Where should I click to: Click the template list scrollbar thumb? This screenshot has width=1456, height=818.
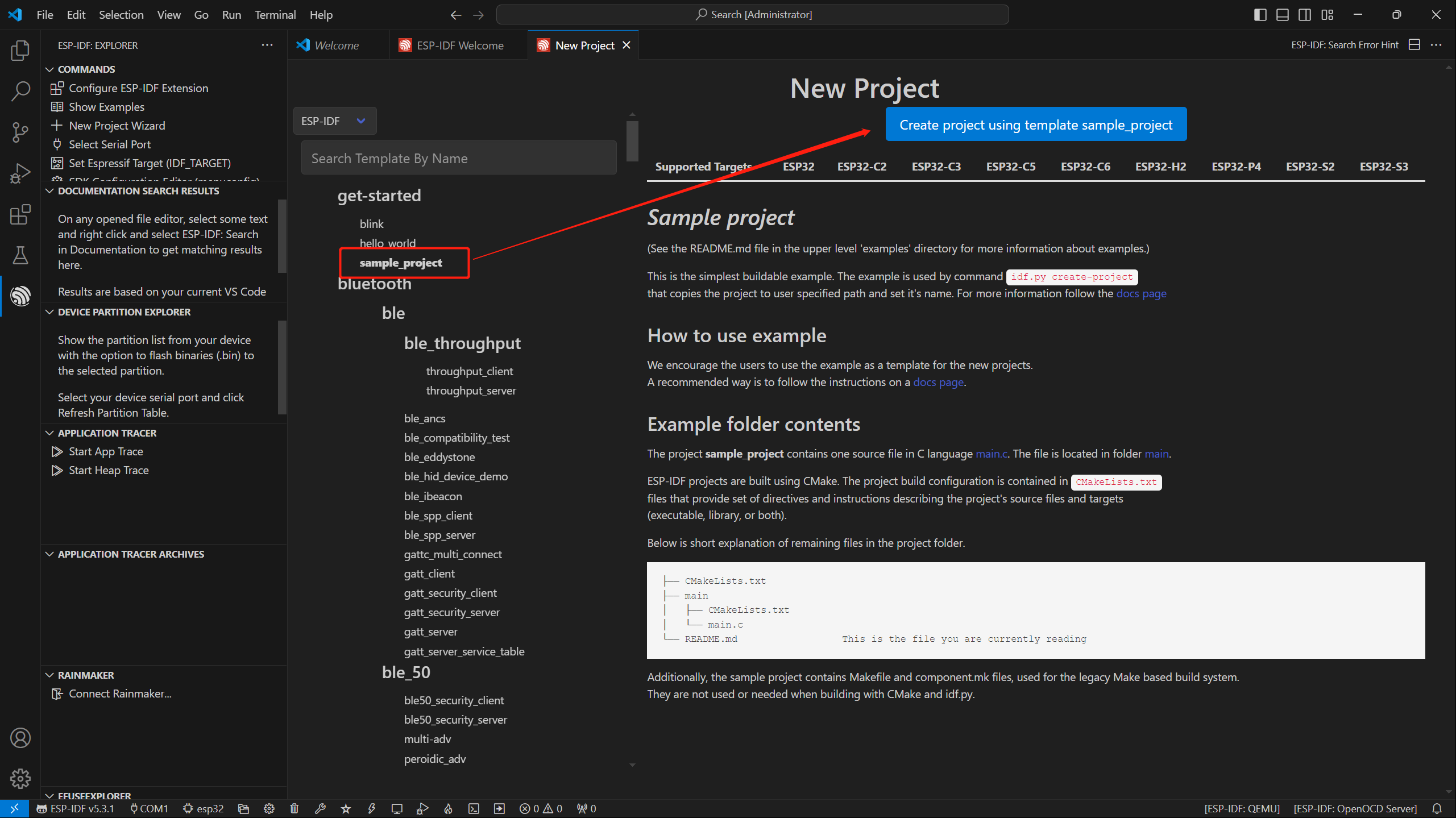point(632,140)
